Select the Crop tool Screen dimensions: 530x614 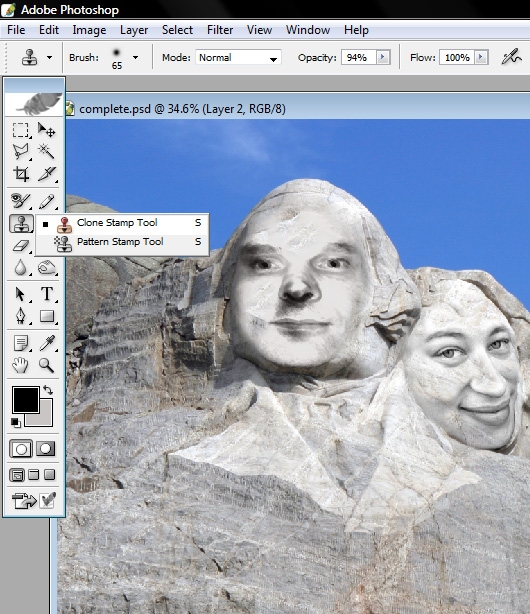coord(20,173)
